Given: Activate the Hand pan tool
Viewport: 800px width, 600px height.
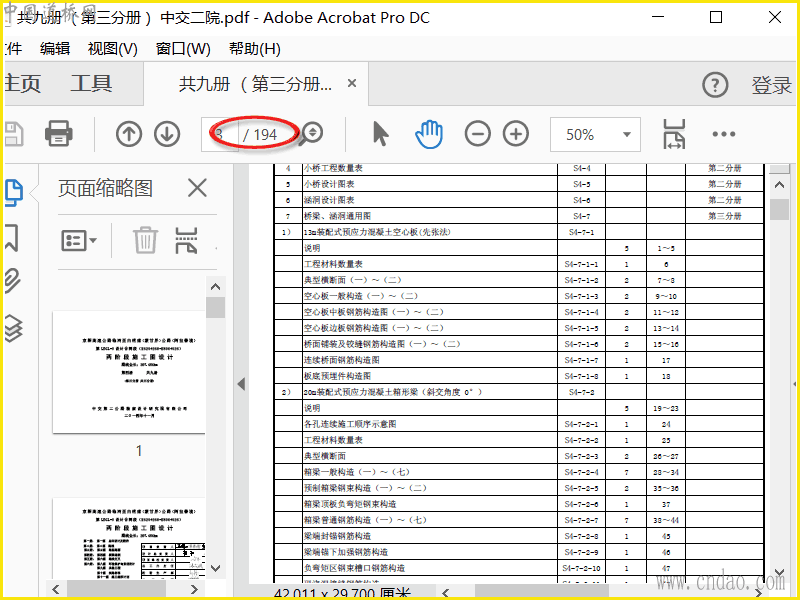Looking at the screenshot, I should (429, 134).
